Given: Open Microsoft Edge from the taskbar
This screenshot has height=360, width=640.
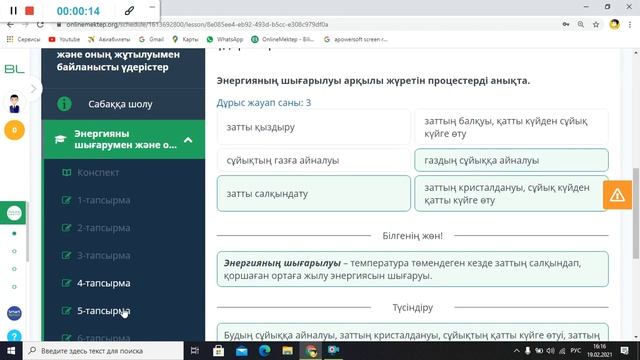Looking at the screenshot, I should [264, 351].
